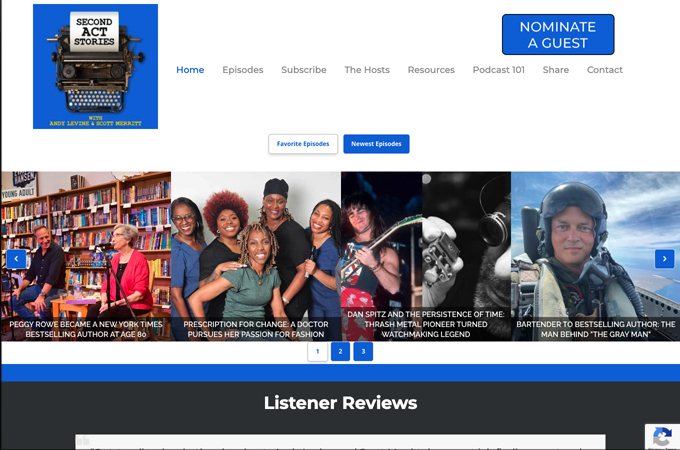Open the Dan Spitz watchmaking episode

pos(426,256)
